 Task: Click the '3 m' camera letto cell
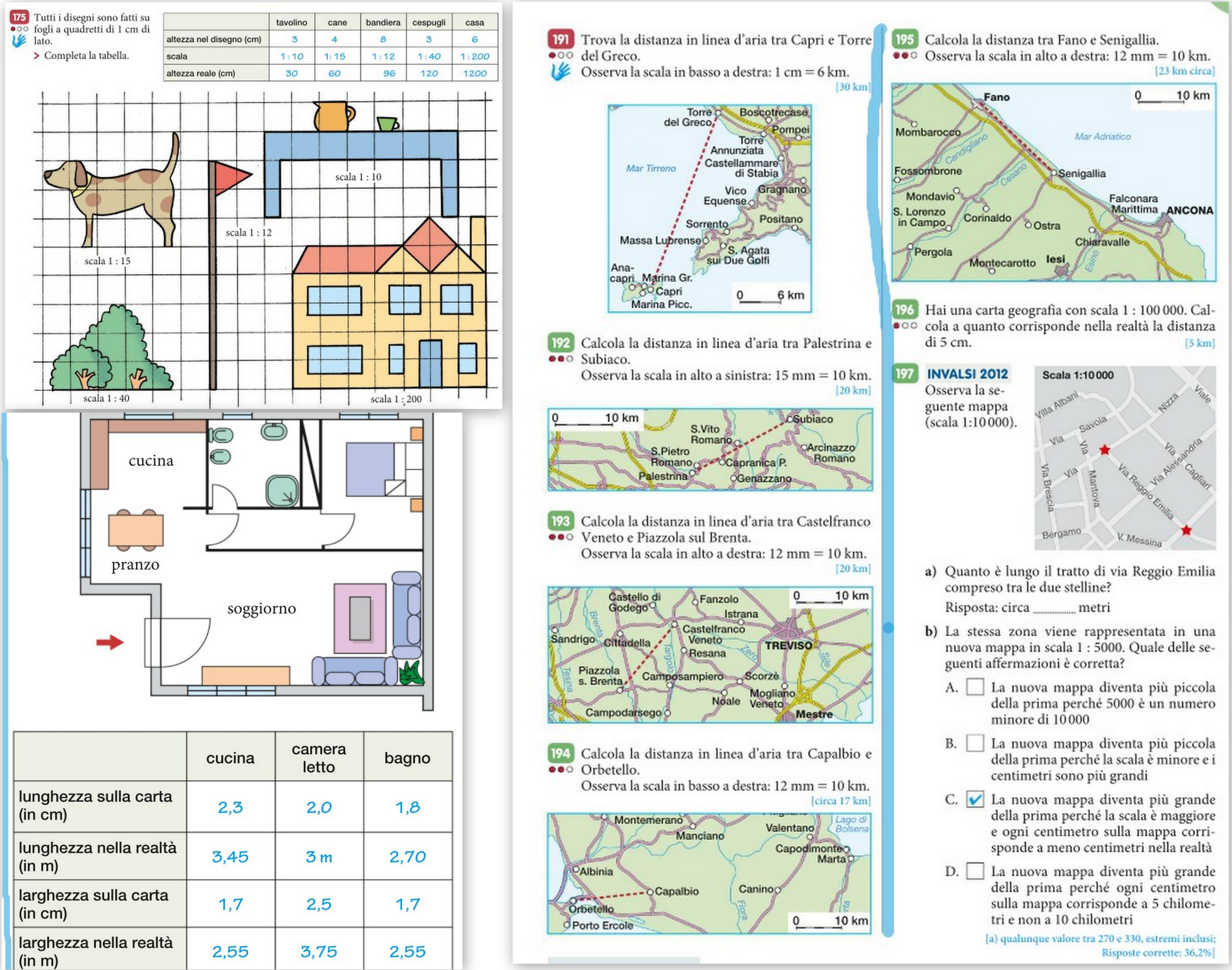[319, 856]
